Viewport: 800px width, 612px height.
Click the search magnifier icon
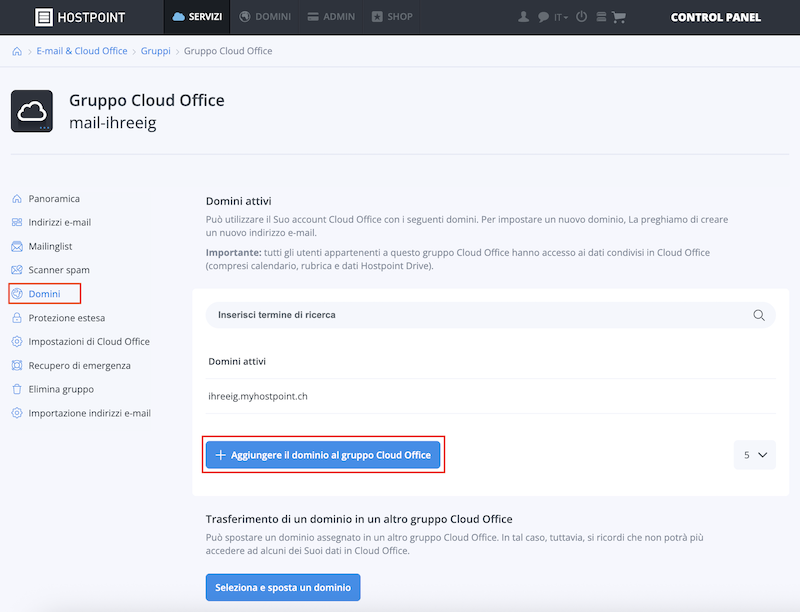(x=759, y=315)
